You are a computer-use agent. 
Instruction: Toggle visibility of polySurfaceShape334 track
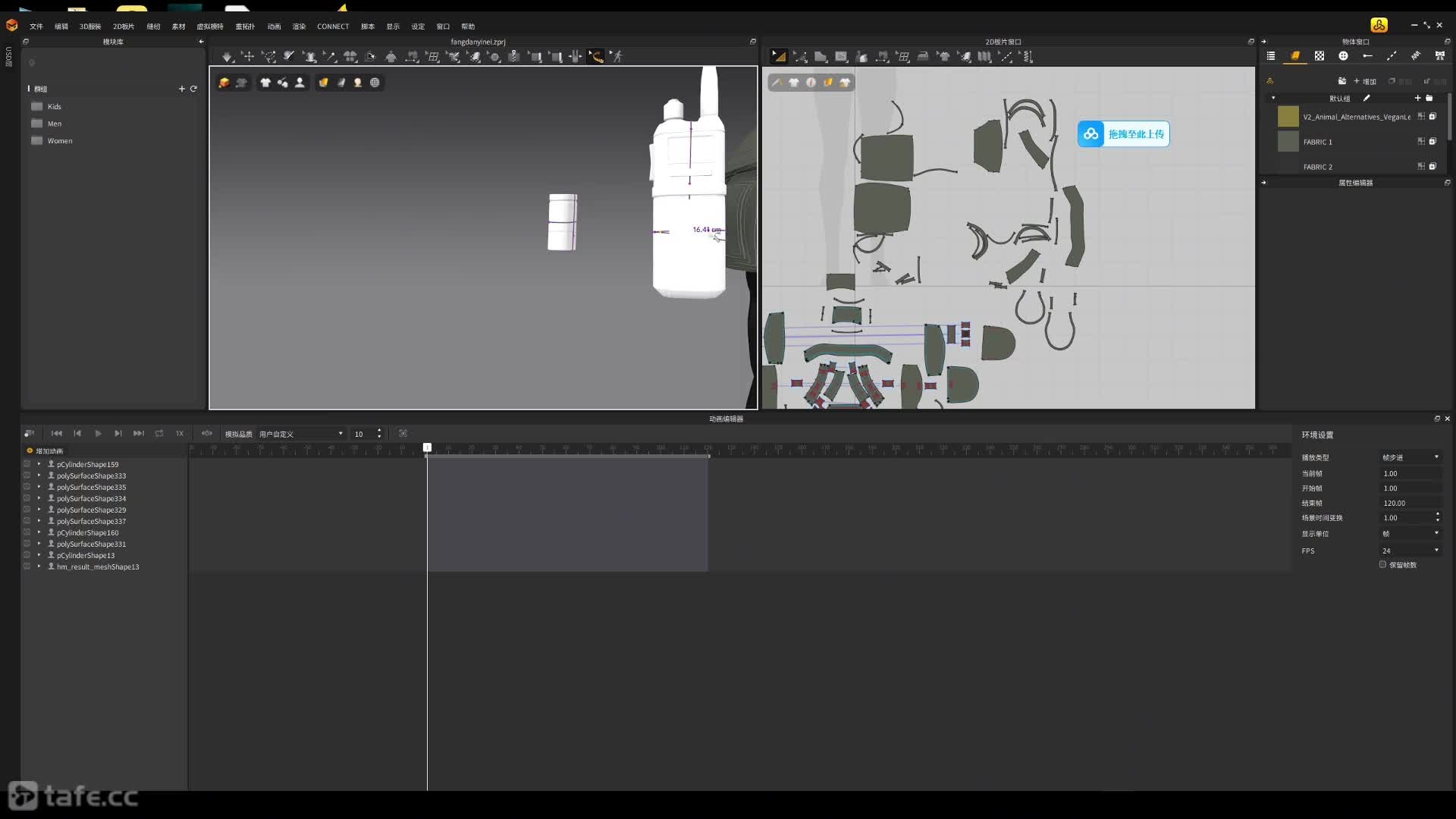pos(27,498)
